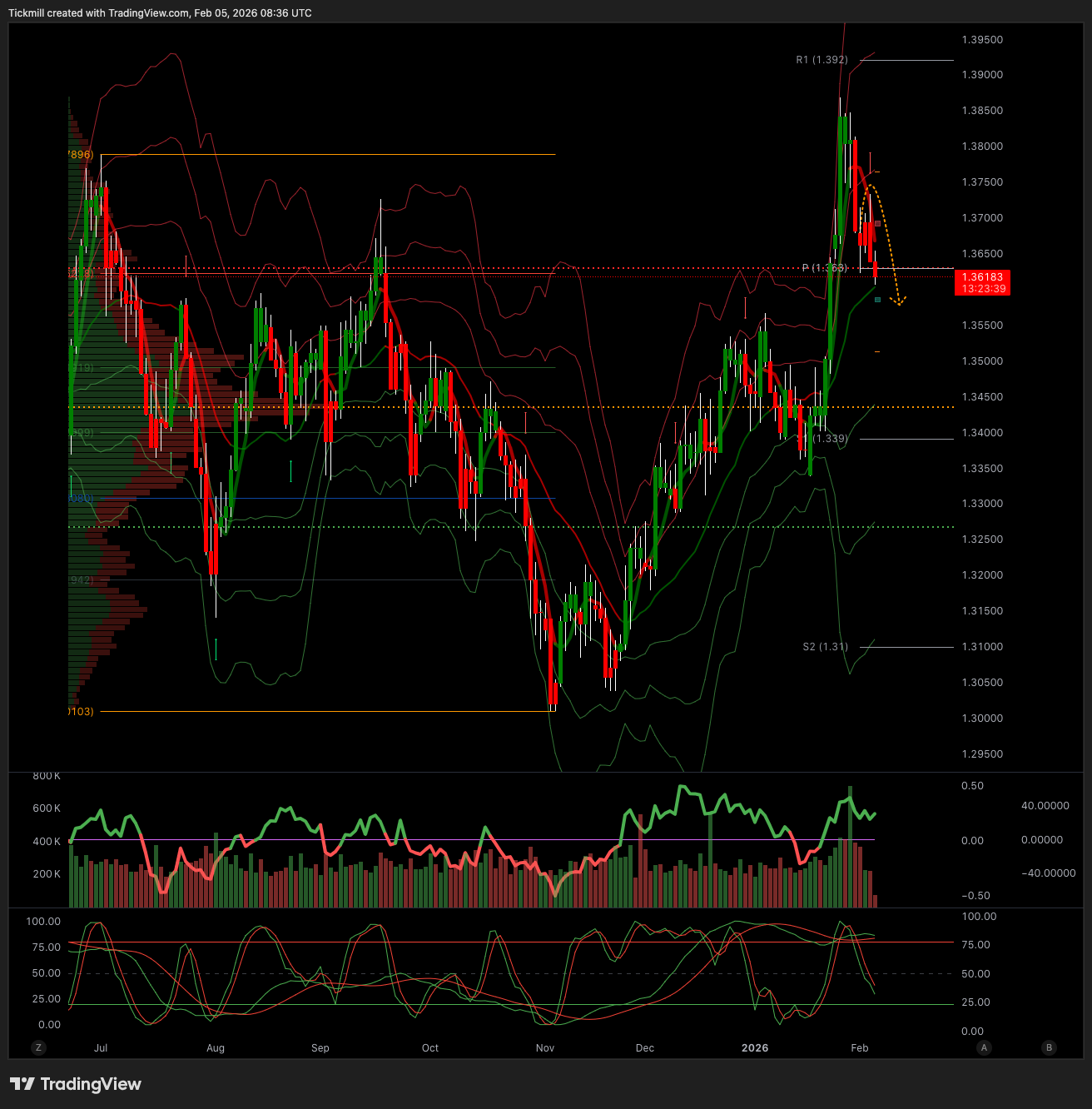This screenshot has height=1109, width=1092.
Task: Select the Jul label on time axis
Action: [x=101, y=1048]
